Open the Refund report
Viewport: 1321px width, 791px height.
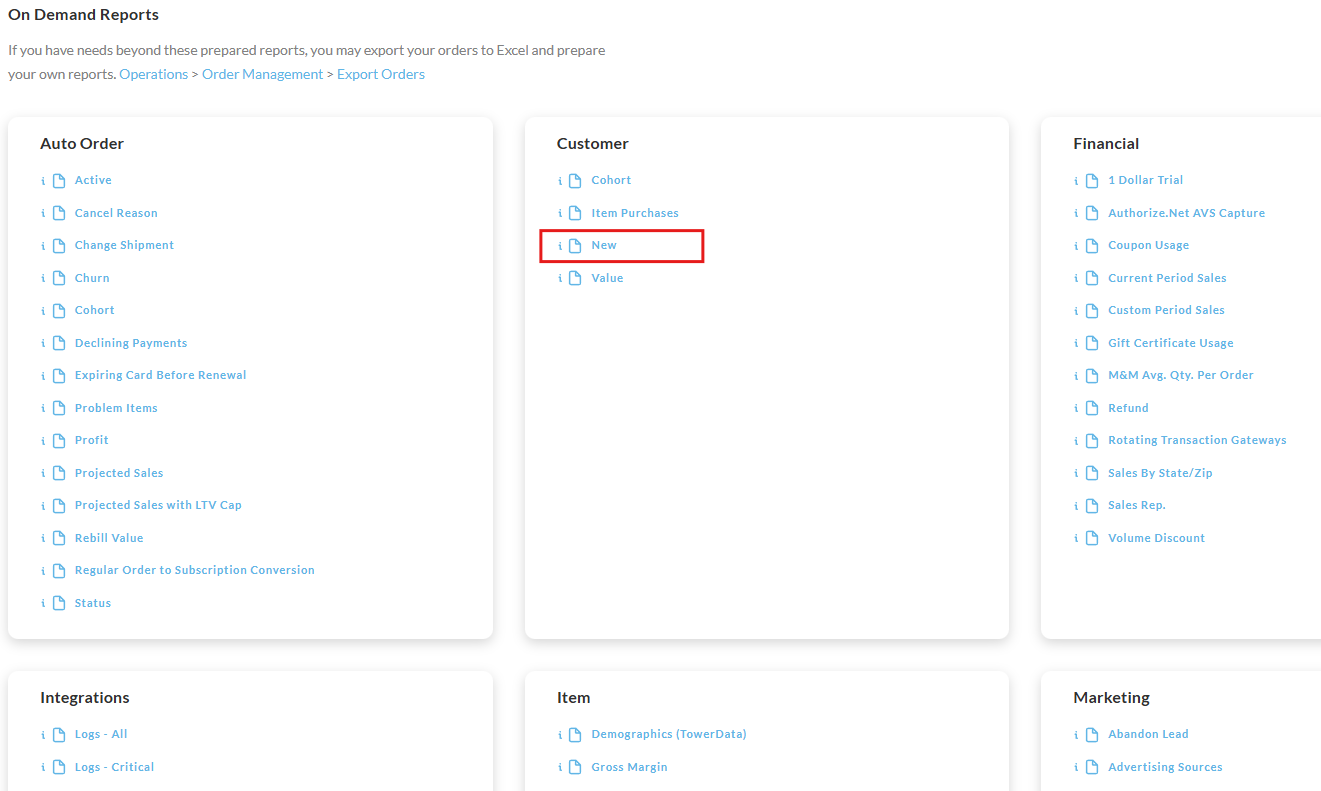click(1128, 408)
